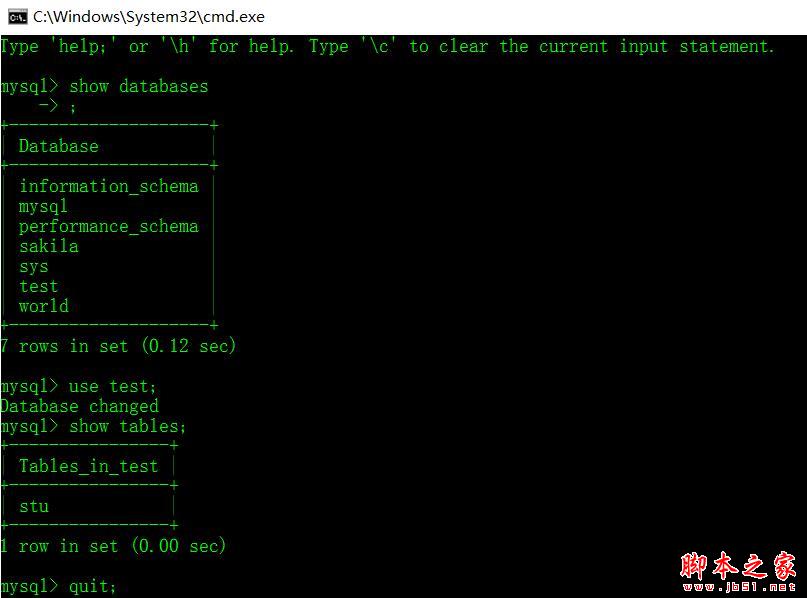The width and height of the screenshot is (807, 598).
Task: Click the Database column header
Action: (x=59, y=146)
